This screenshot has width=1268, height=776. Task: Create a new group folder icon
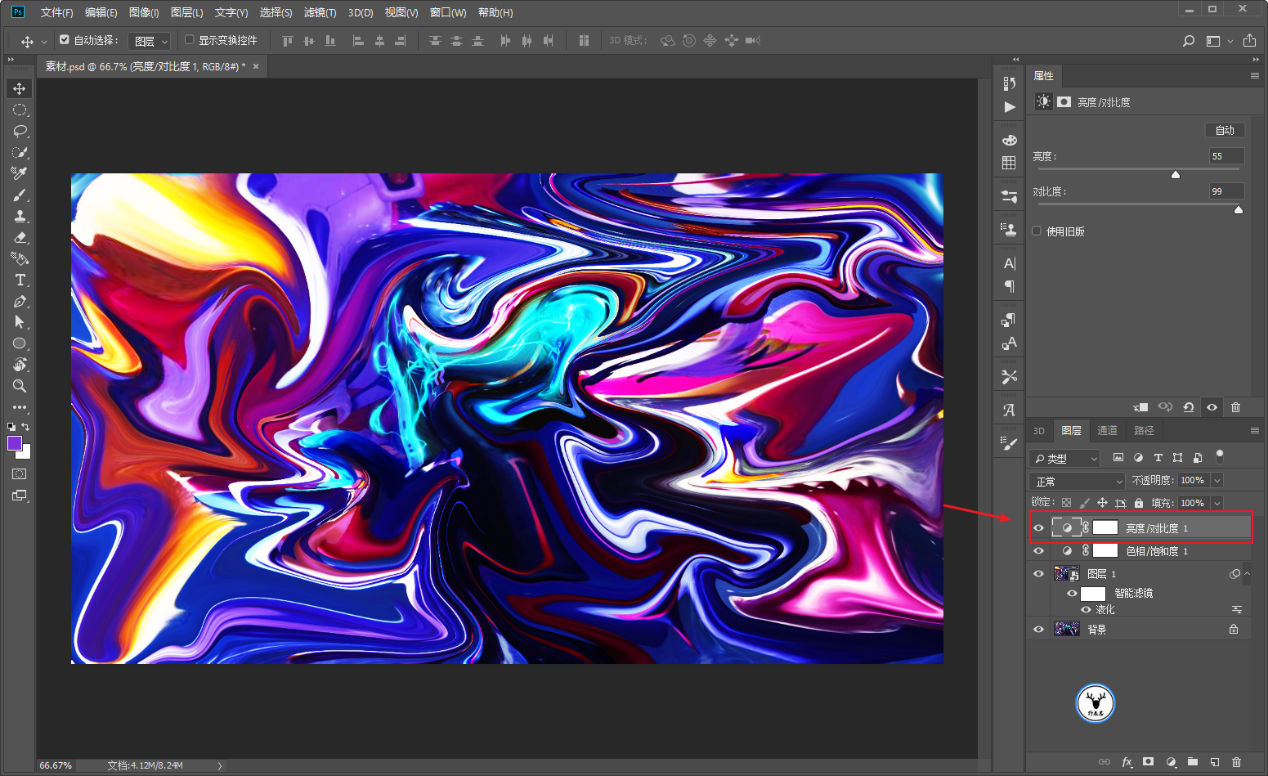click(x=1192, y=762)
